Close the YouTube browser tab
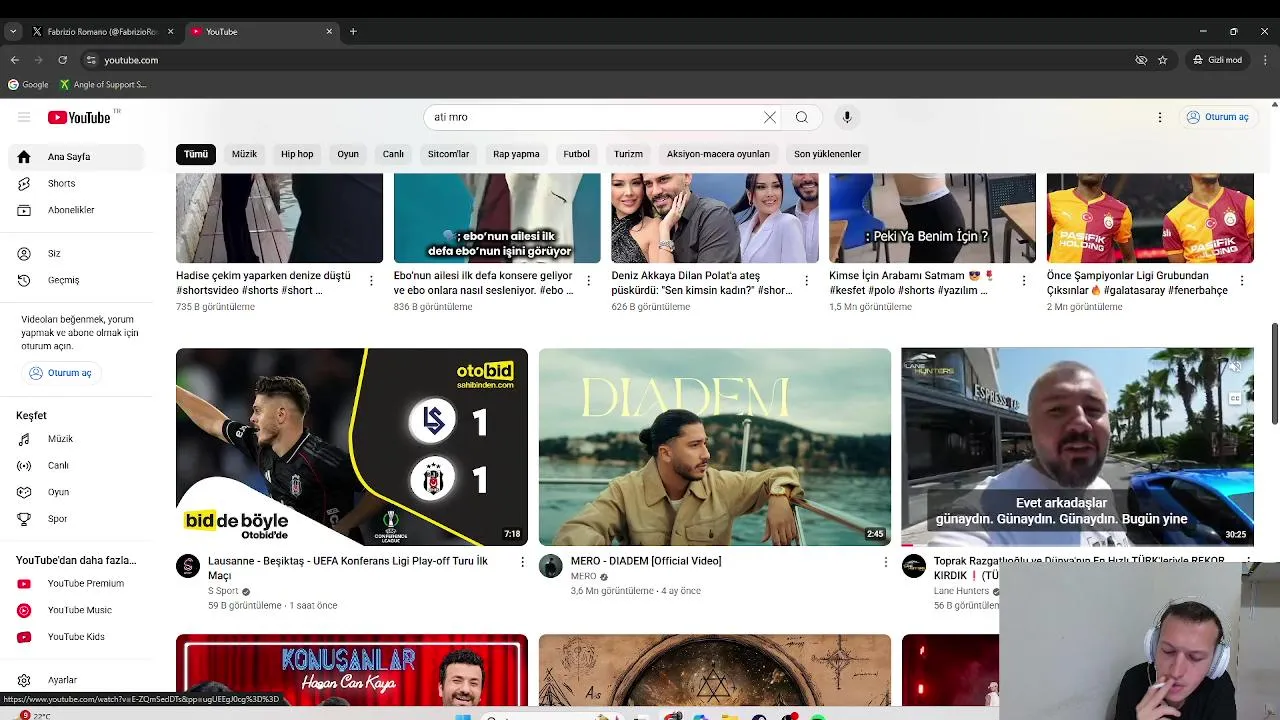The width and height of the screenshot is (1280, 720). pyautogui.click(x=329, y=31)
